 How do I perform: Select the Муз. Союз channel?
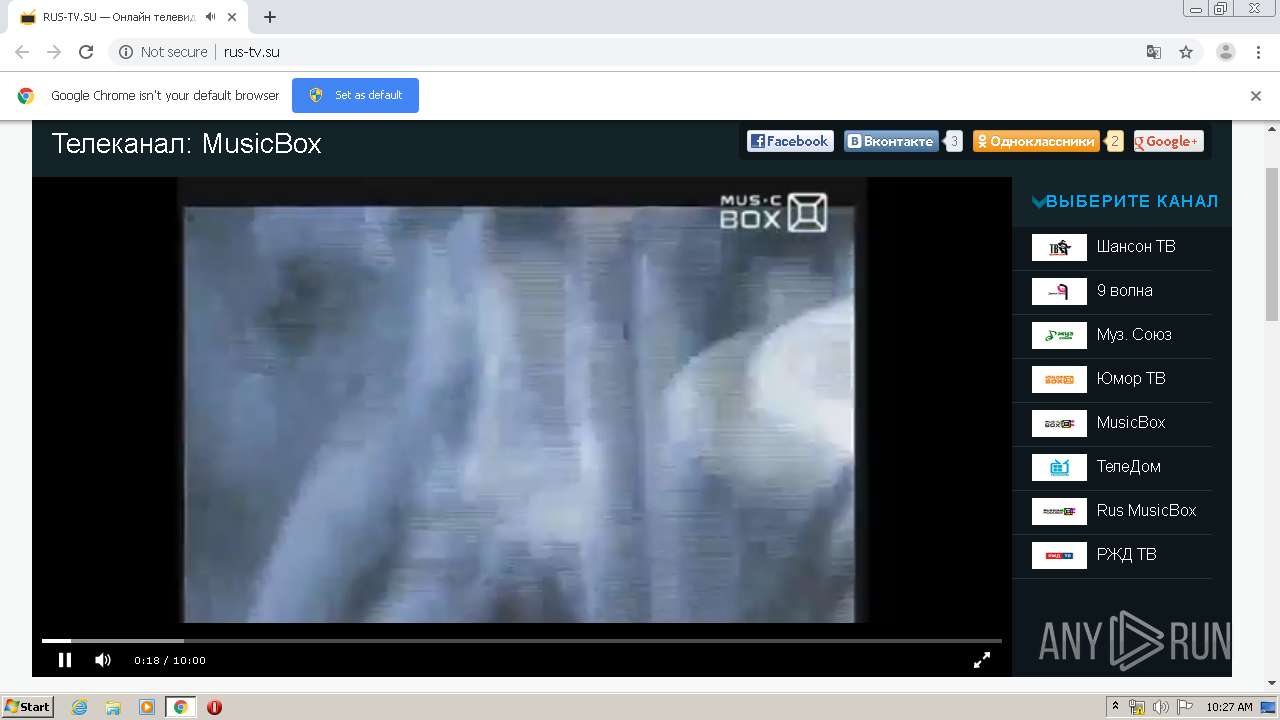pos(1134,335)
